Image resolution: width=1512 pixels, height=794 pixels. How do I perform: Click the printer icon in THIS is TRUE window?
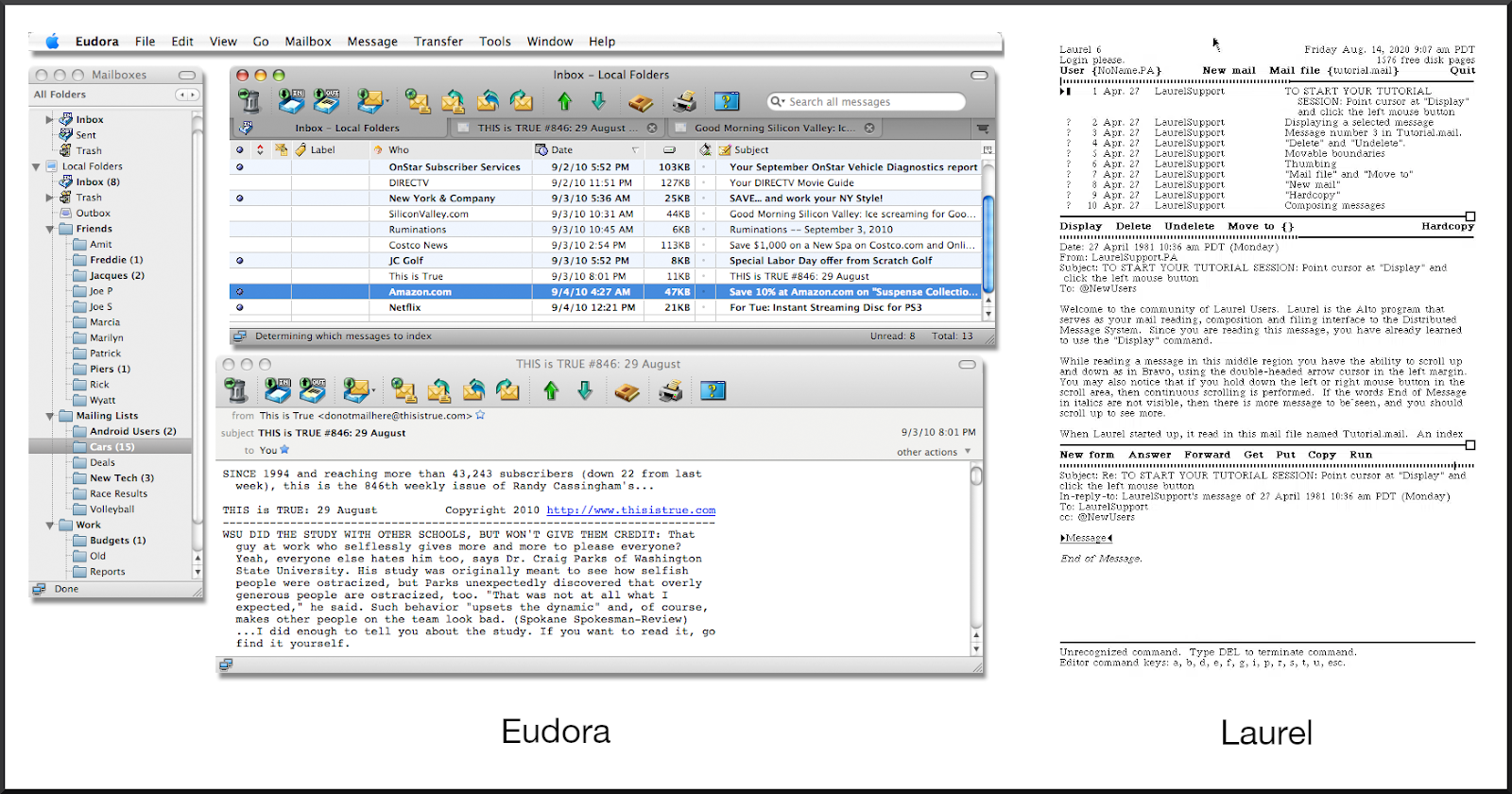click(671, 390)
